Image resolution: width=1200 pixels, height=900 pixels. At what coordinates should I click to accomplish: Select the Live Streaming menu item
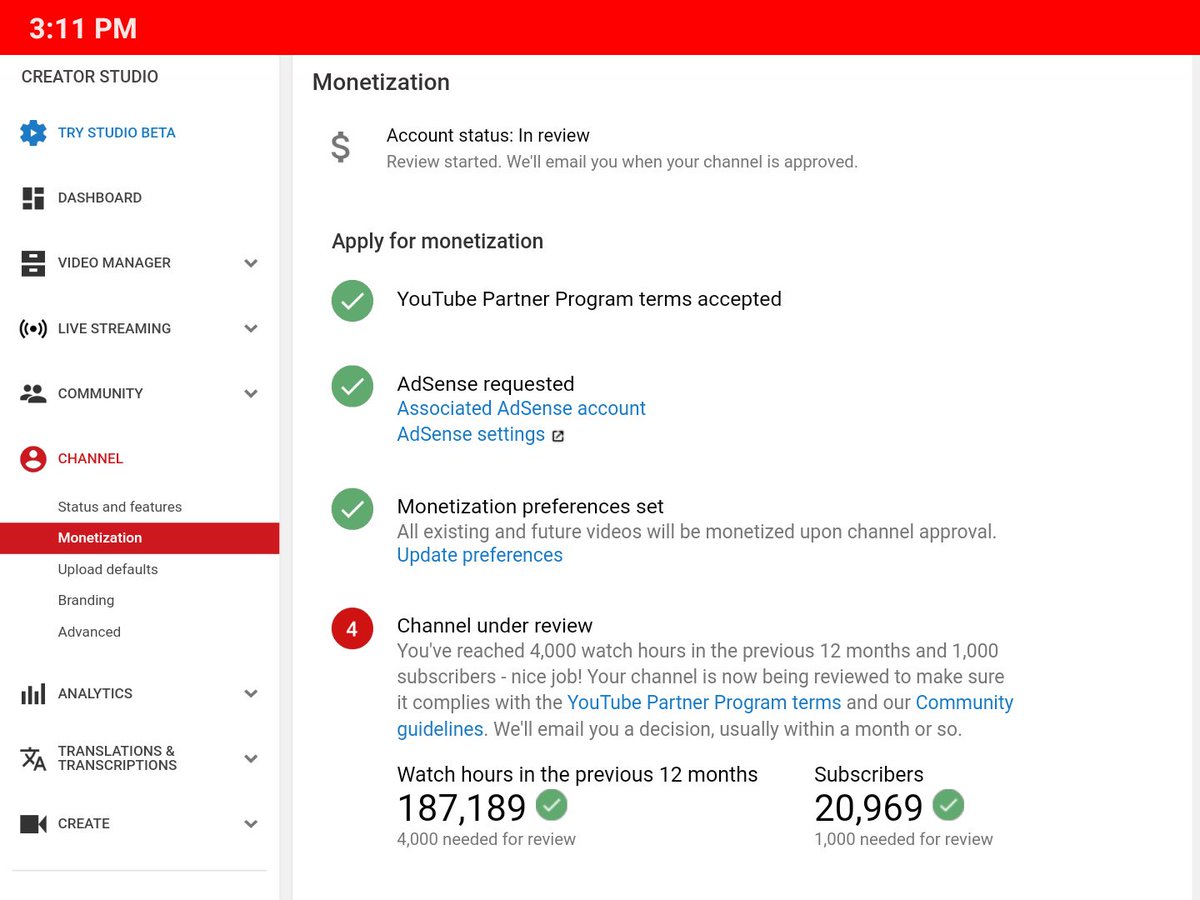point(114,328)
